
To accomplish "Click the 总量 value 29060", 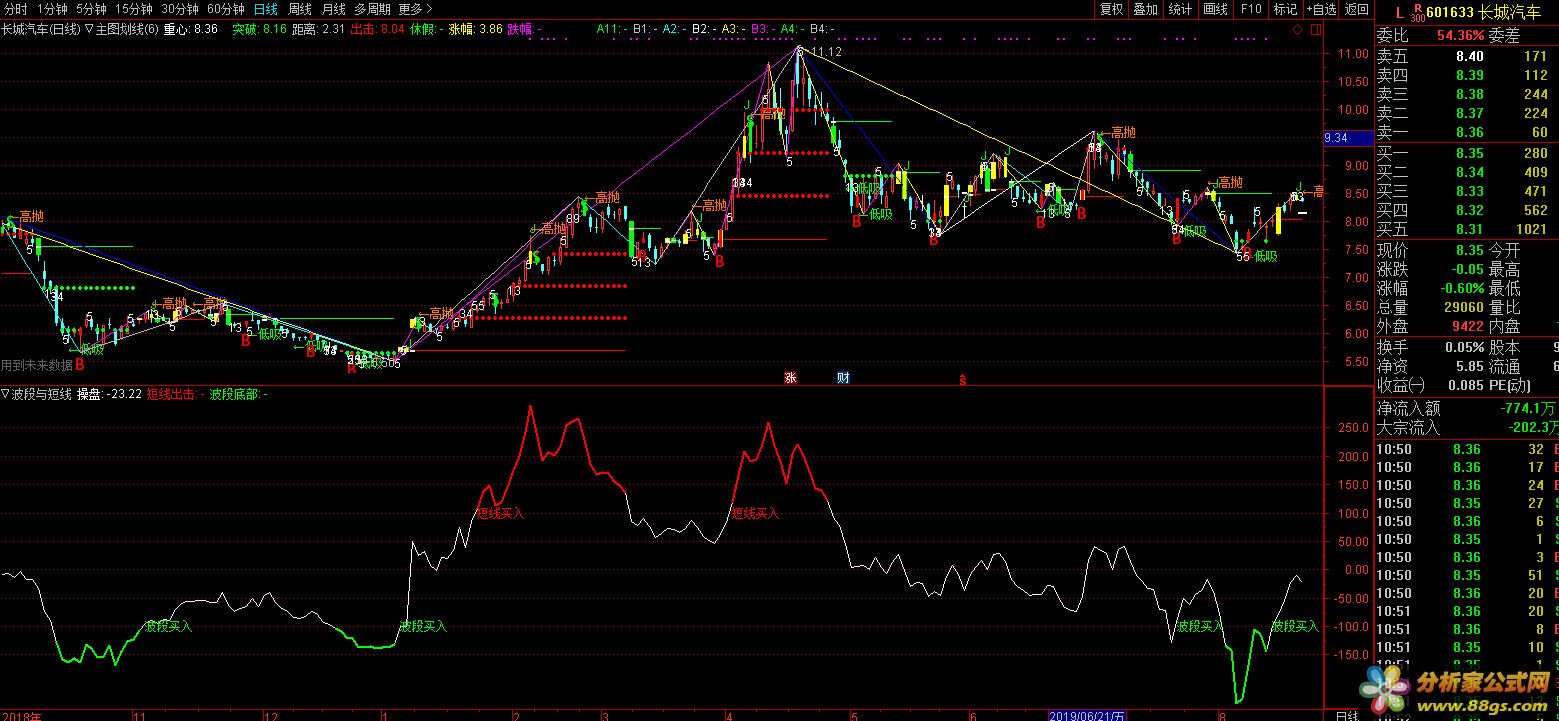I will 1464,307.
